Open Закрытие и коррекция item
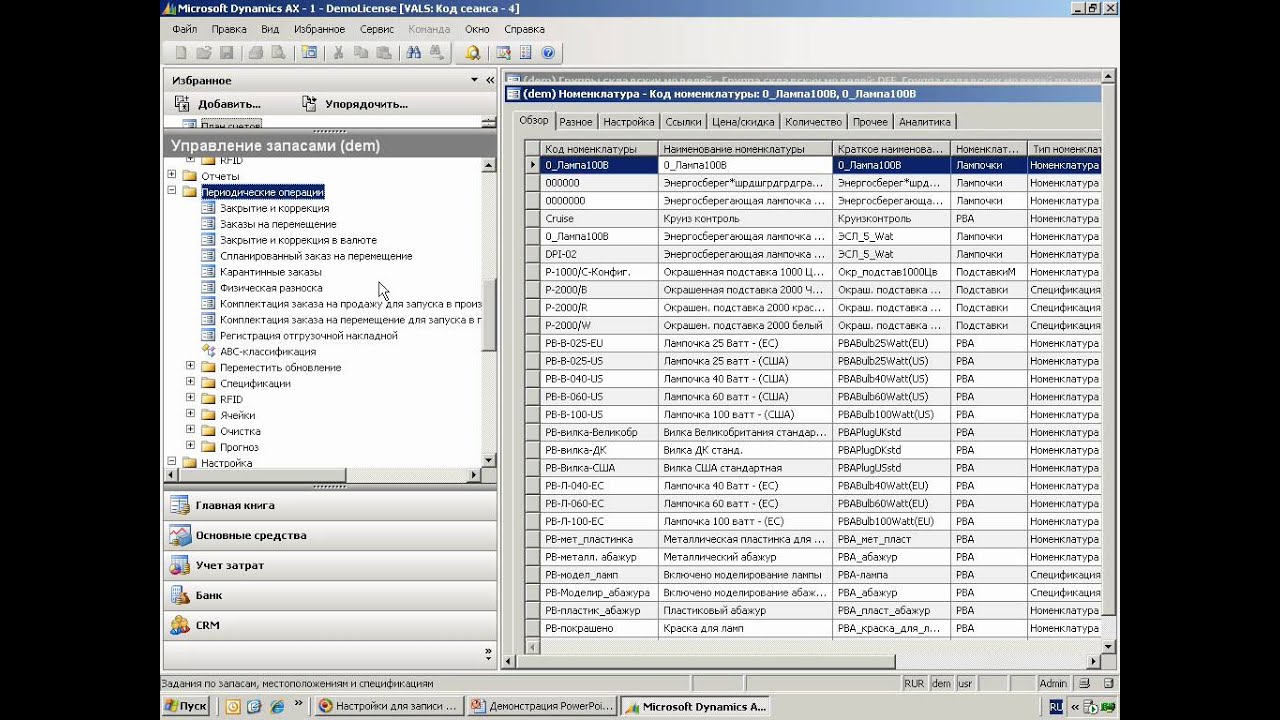This screenshot has width=1280, height=720. 274,208
